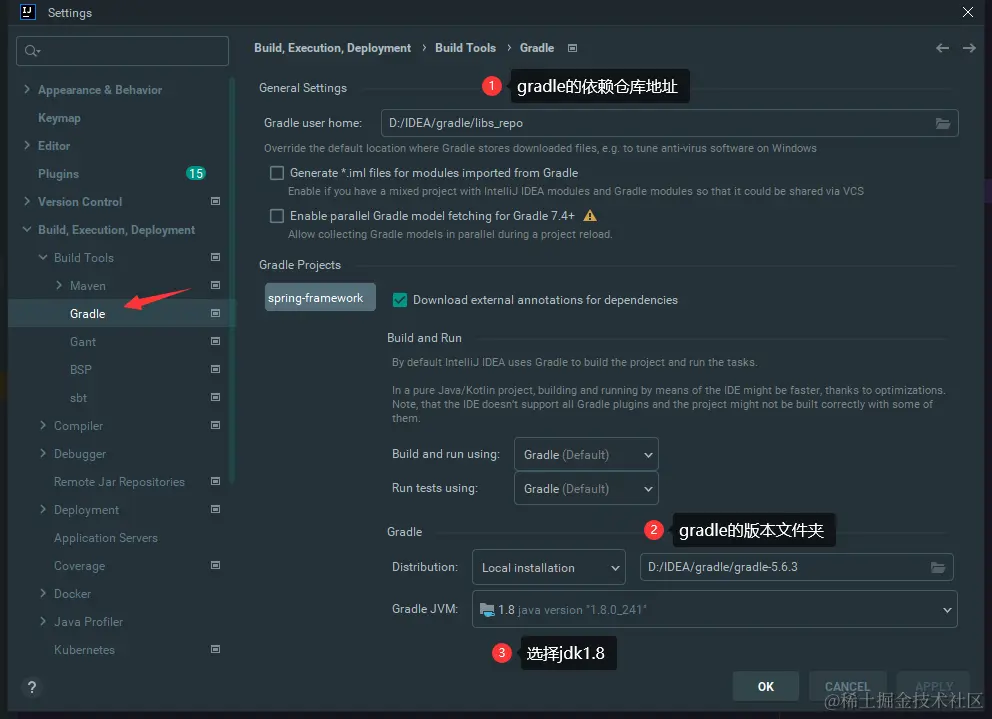Collapse Build, Execution, Deployment section
Image resolution: width=992 pixels, height=719 pixels.
point(27,229)
